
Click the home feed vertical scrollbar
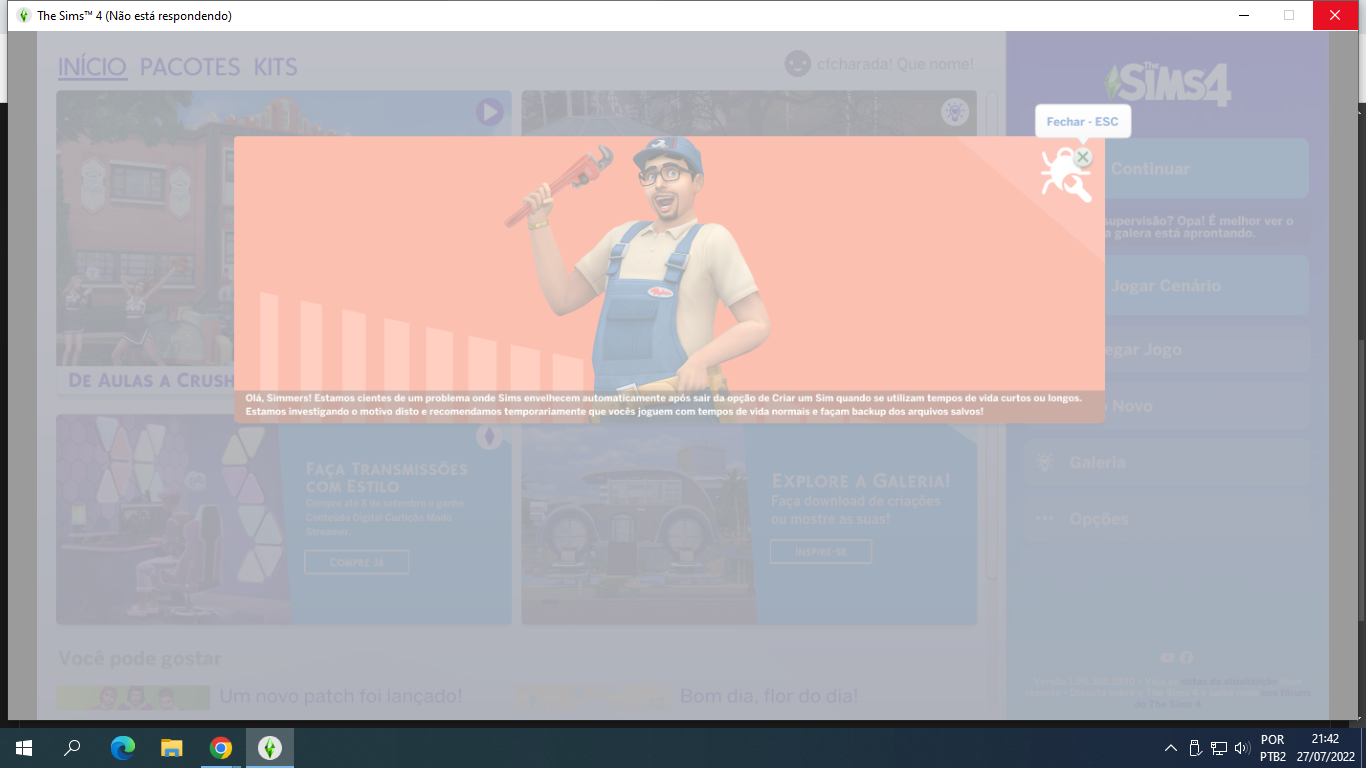point(991,335)
